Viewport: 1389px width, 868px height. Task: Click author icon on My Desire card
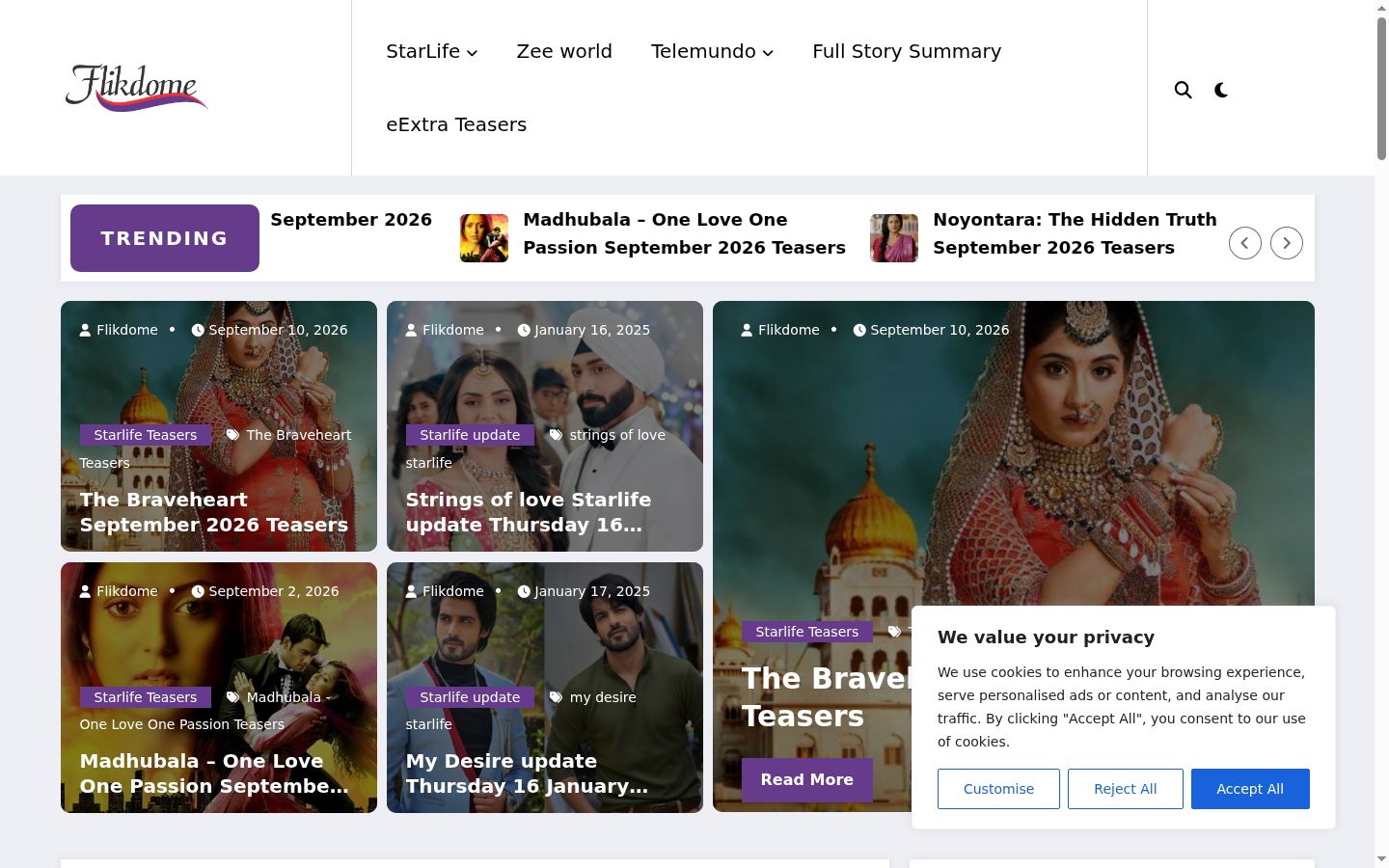tap(411, 591)
